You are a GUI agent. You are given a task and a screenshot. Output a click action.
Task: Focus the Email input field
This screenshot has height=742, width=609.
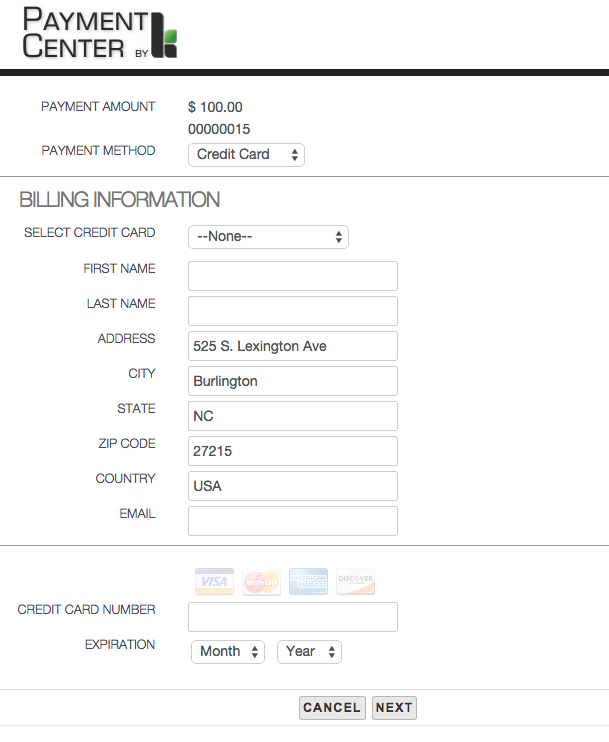tap(293, 521)
